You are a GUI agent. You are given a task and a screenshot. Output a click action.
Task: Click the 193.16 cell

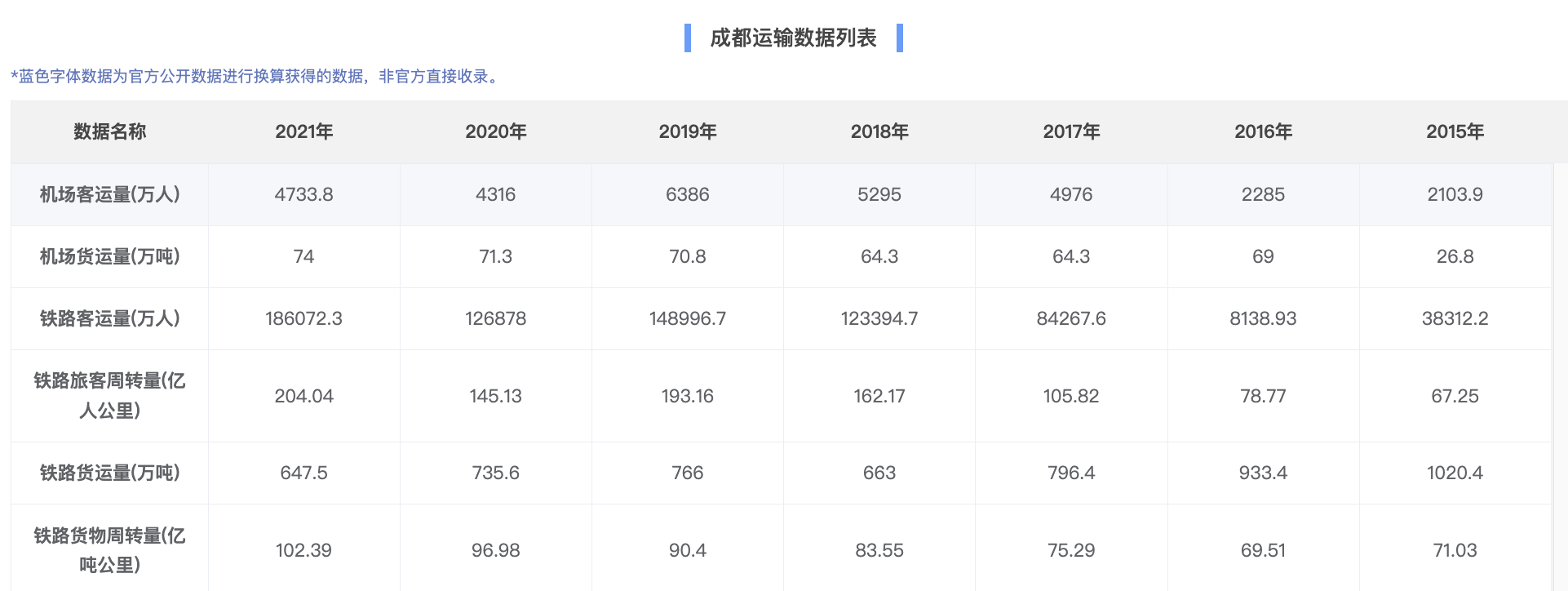tap(688, 396)
